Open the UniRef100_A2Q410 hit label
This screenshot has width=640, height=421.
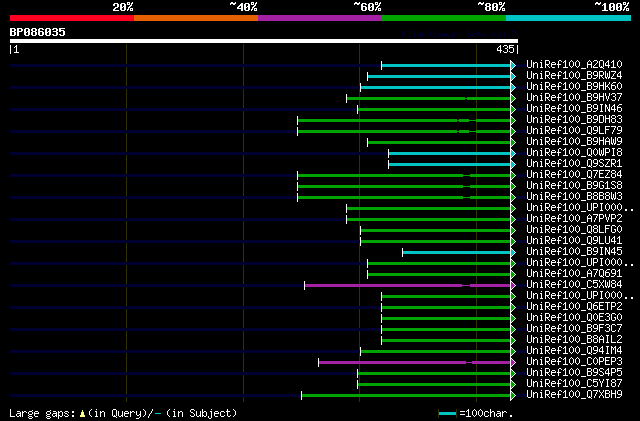pyautogui.click(x=574, y=65)
